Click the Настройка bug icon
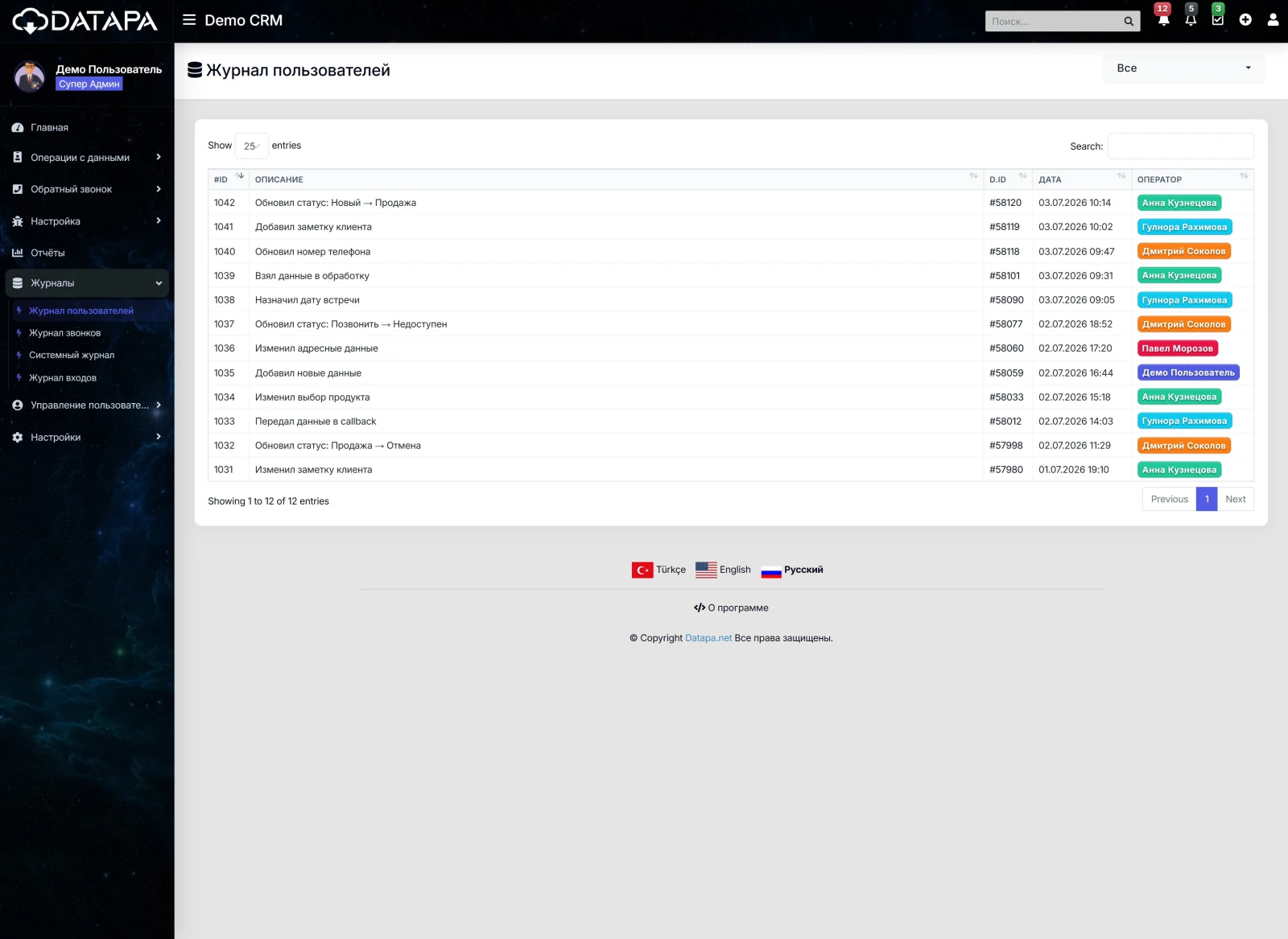 click(18, 221)
